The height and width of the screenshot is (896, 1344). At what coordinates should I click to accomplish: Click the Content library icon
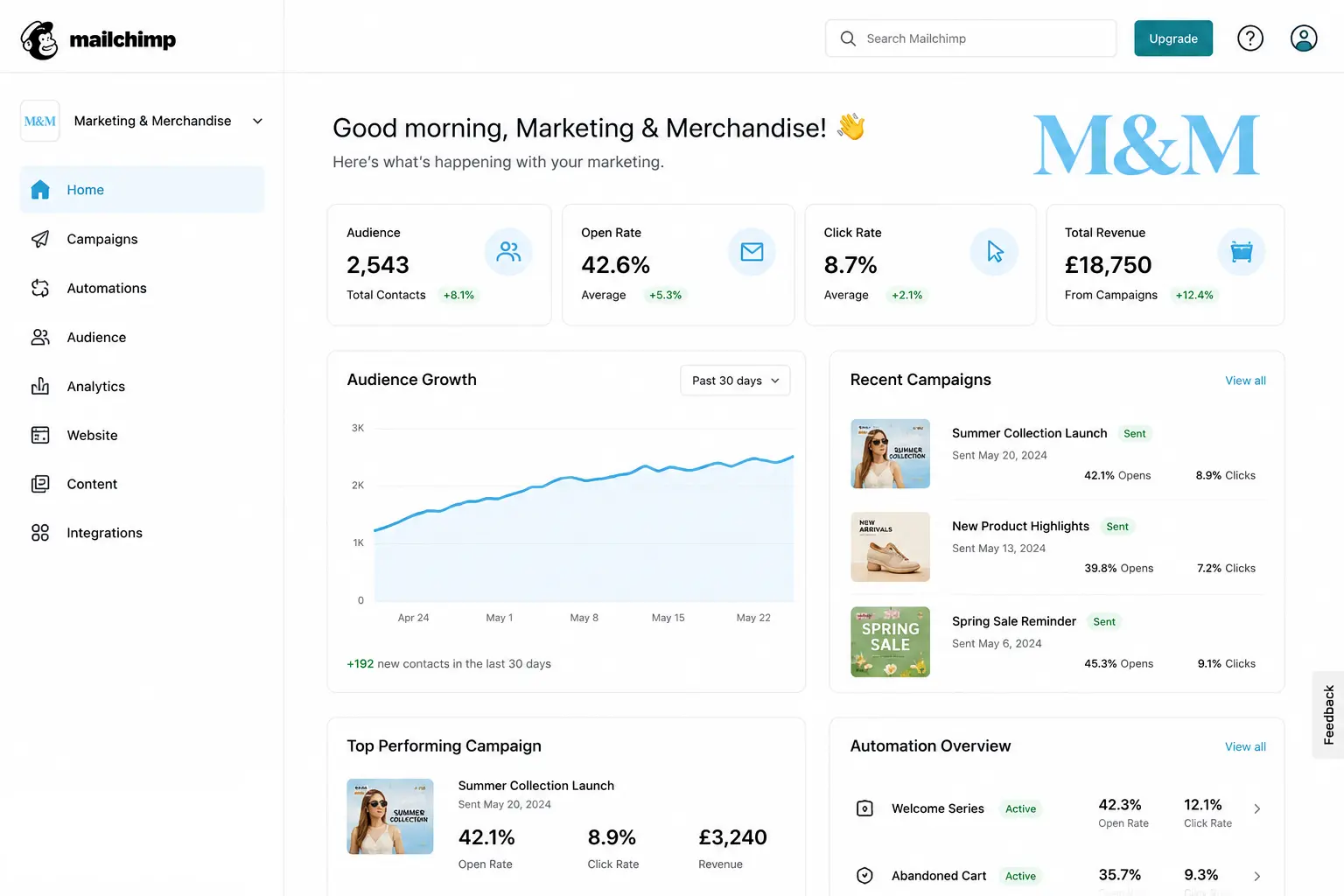click(40, 484)
